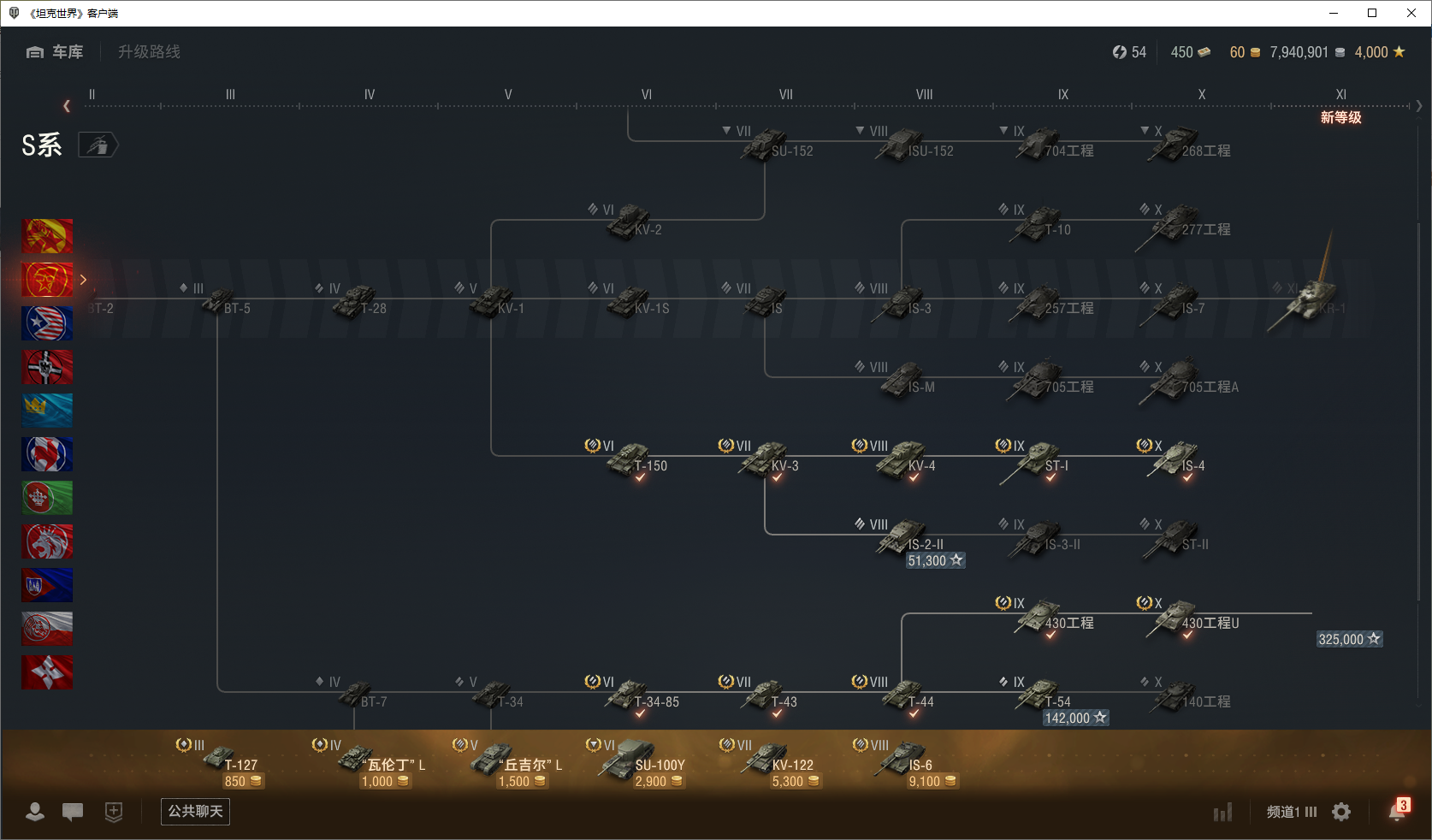Open the 268工程 tank node
1432x840 pixels.
tap(1185, 144)
